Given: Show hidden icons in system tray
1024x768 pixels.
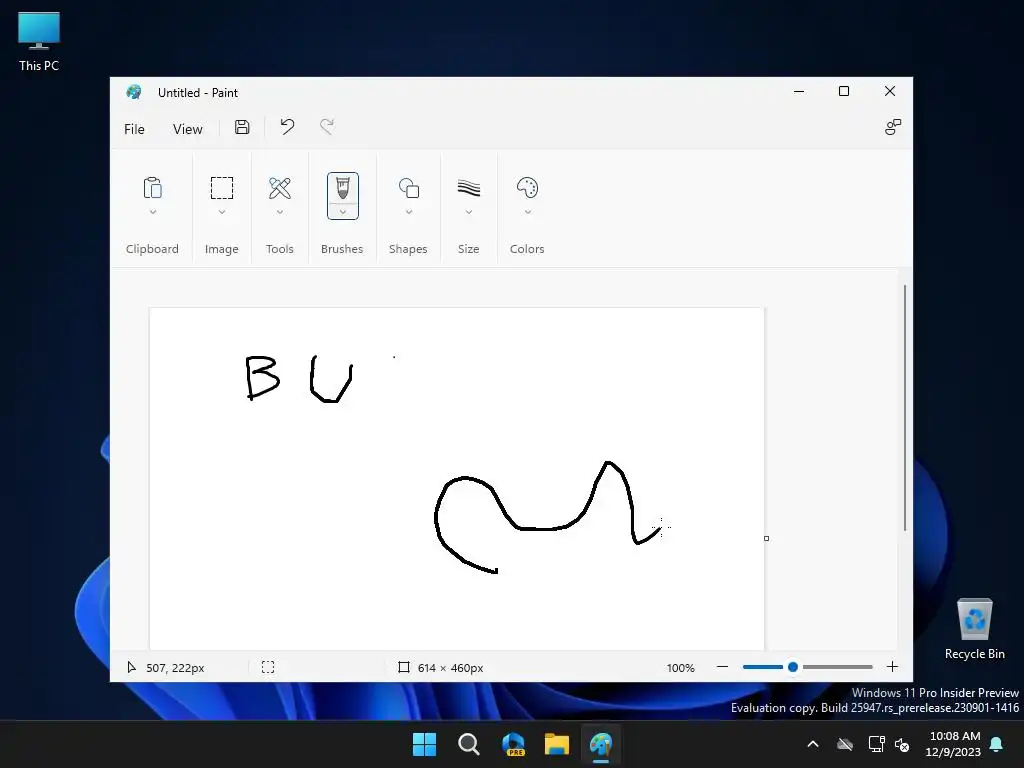Looking at the screenshot, I should [813, 744].
